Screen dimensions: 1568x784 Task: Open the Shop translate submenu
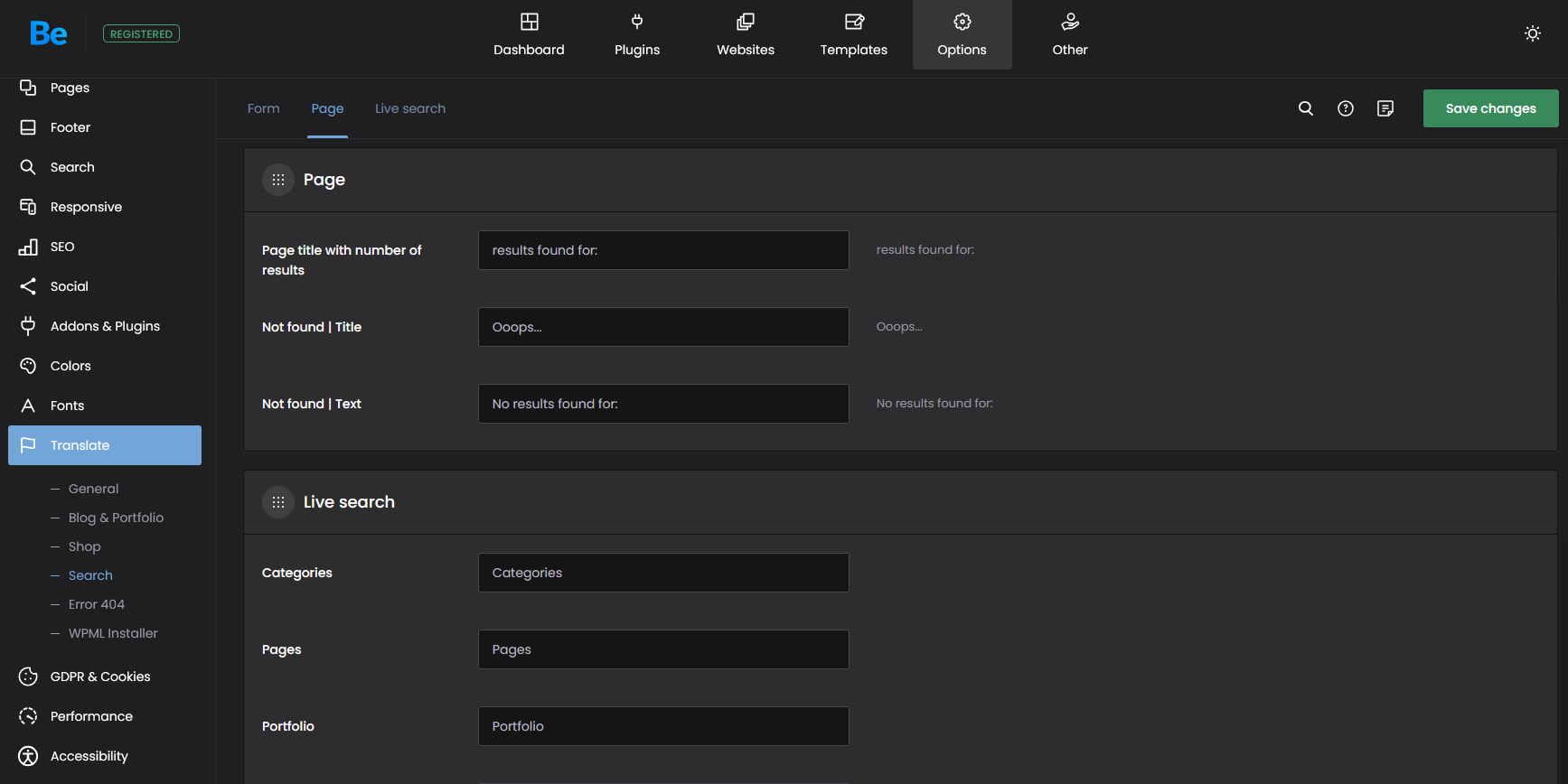(84, 546)
